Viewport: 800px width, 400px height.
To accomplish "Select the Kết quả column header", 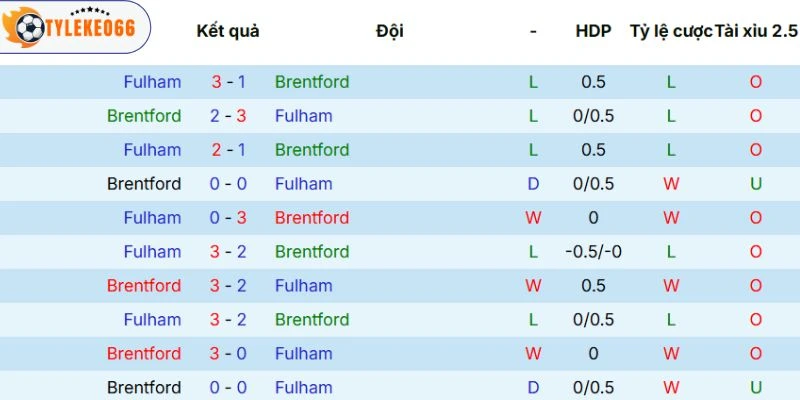I will (x=228, y=31).
